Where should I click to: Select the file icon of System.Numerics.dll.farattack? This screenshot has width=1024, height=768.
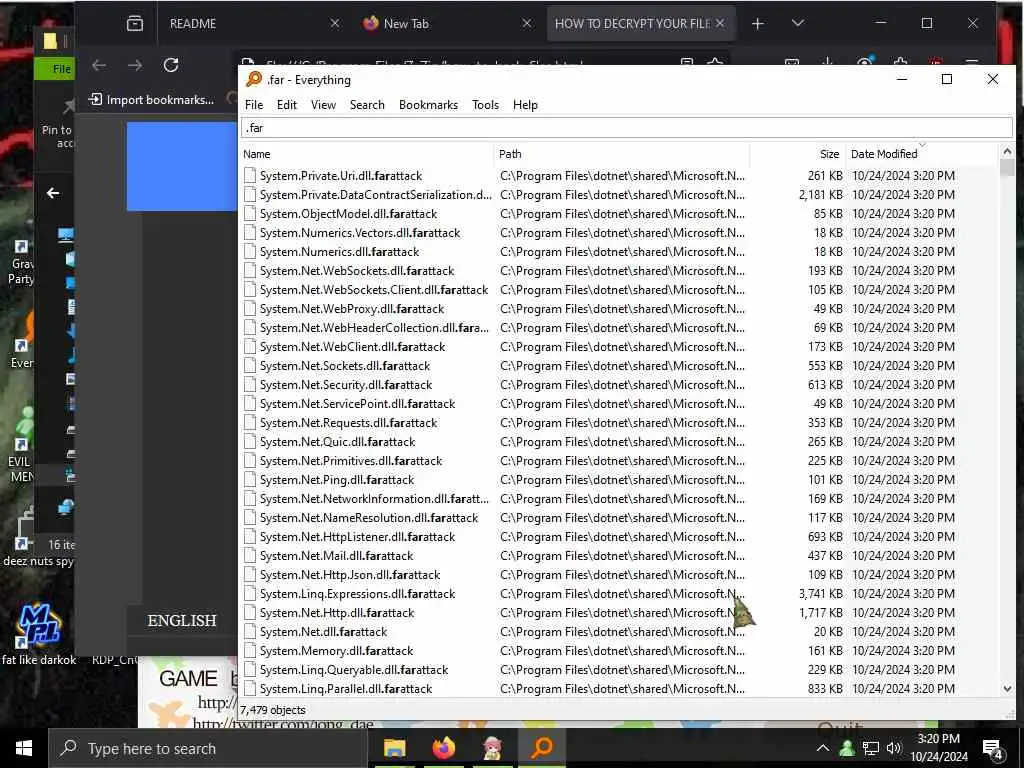(x=250, y=251)
